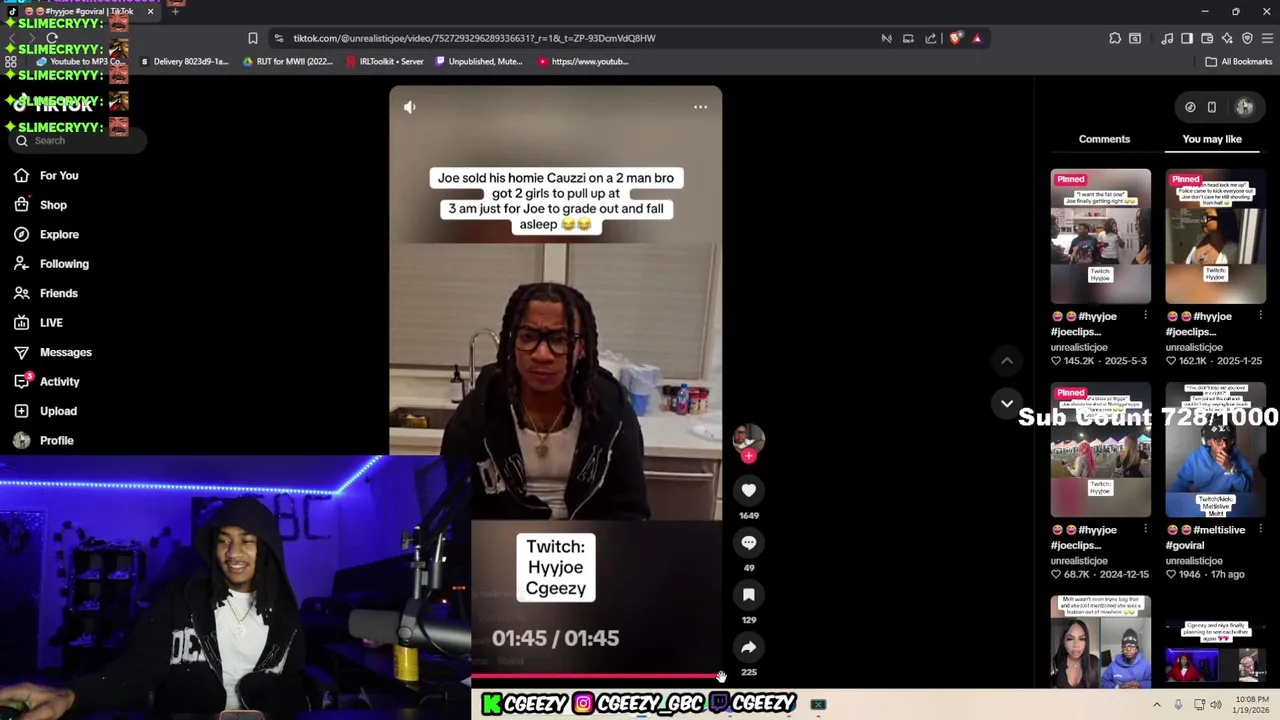Open the https://www.youtub bookmark
Image resolution: width=1280 pixels, height=720 pixels.
(583, 61)
